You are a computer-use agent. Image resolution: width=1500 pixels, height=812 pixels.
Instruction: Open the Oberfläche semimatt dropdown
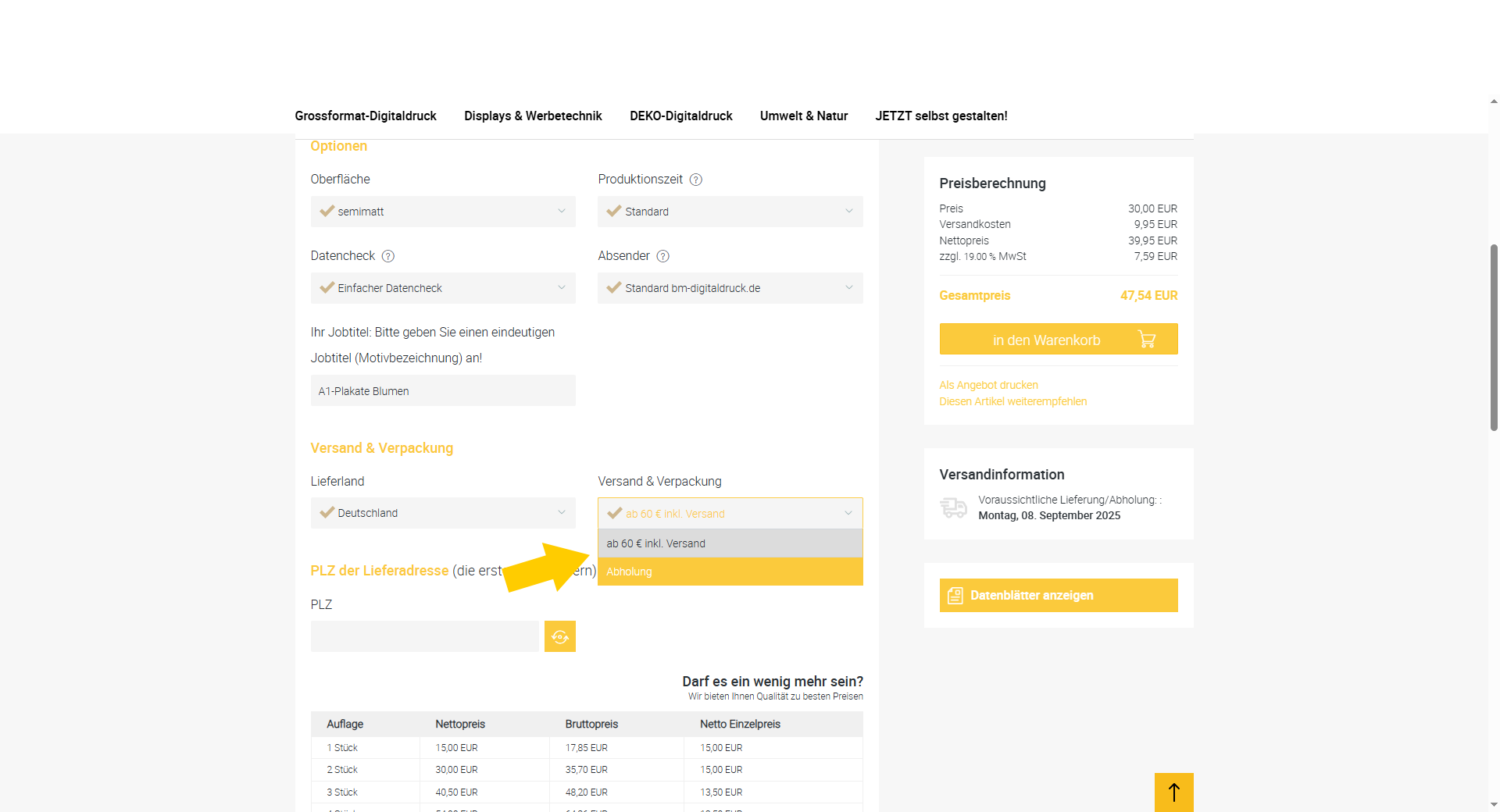(443, 212)
